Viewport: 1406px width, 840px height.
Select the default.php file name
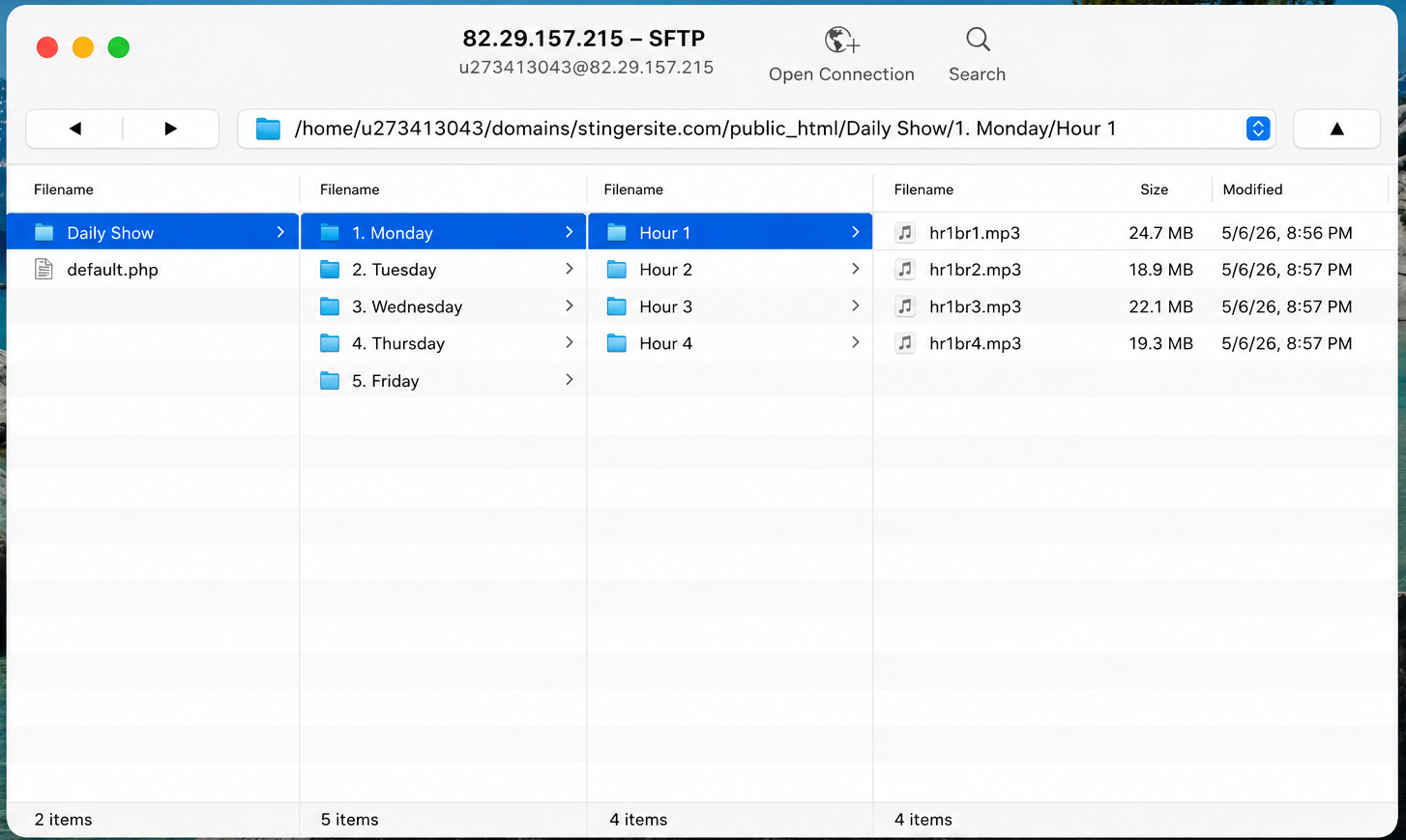[x=112, y=270]
